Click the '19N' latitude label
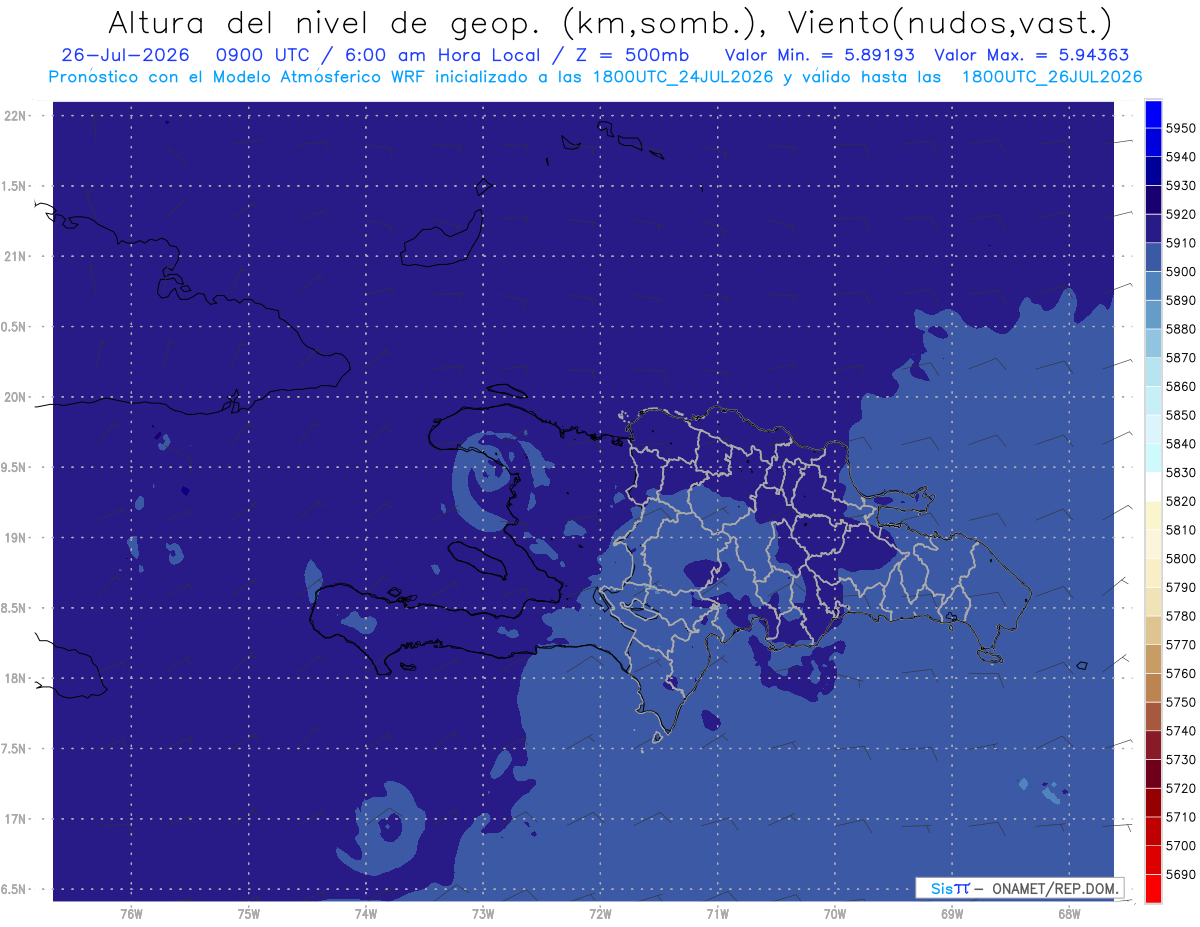This screenshot has width=1200, height=927. (15, 537)
